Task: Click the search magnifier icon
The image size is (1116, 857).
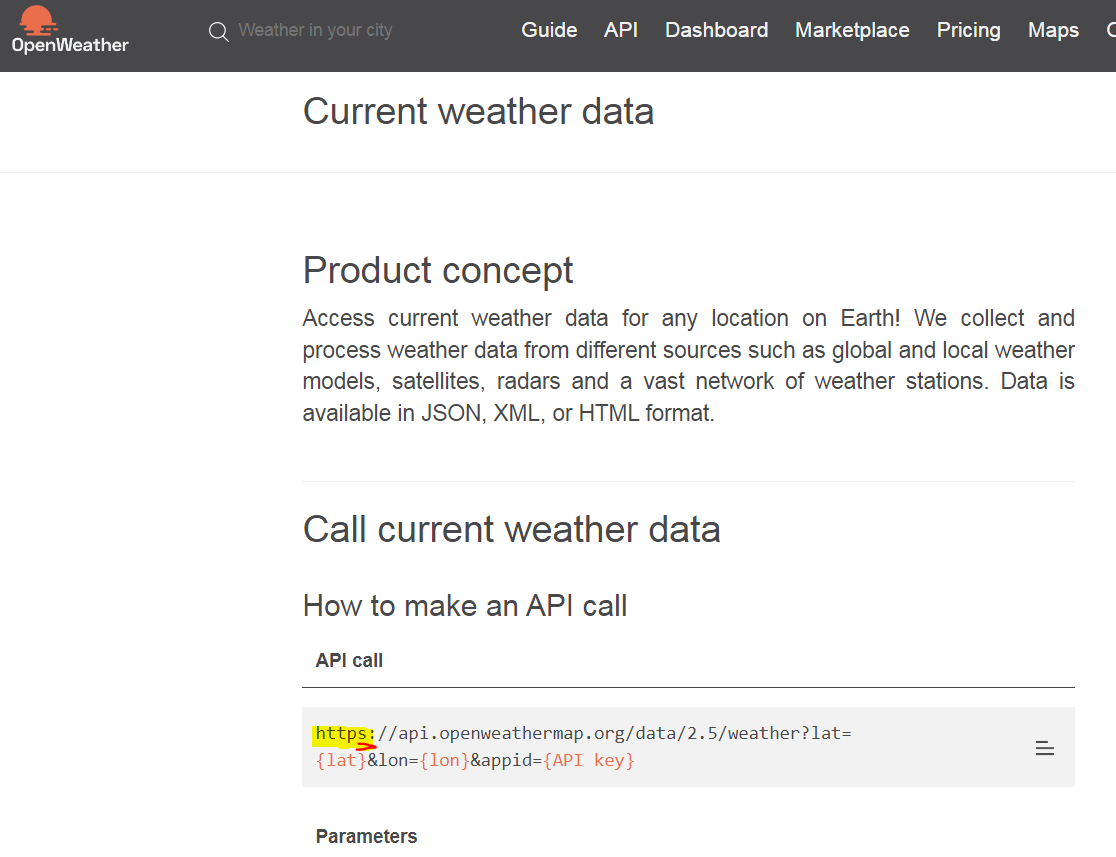Action: [x=219, y=32]
